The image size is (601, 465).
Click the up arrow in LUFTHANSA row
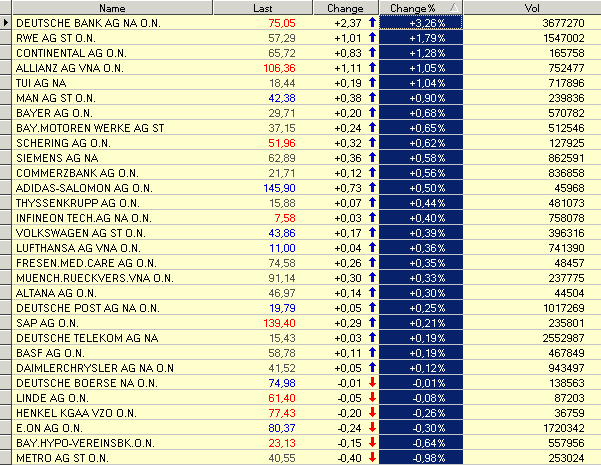click(372, 247)
